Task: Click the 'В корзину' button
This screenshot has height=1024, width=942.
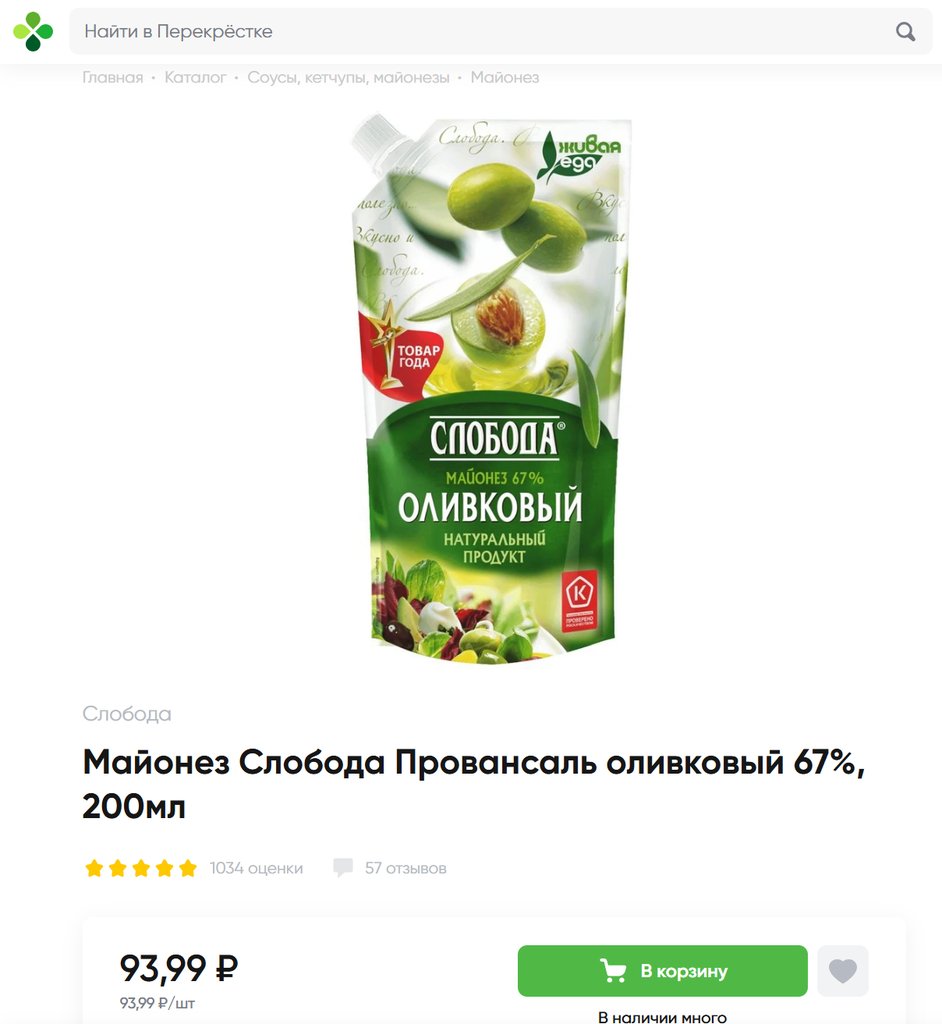Action: tap(662, 970)
